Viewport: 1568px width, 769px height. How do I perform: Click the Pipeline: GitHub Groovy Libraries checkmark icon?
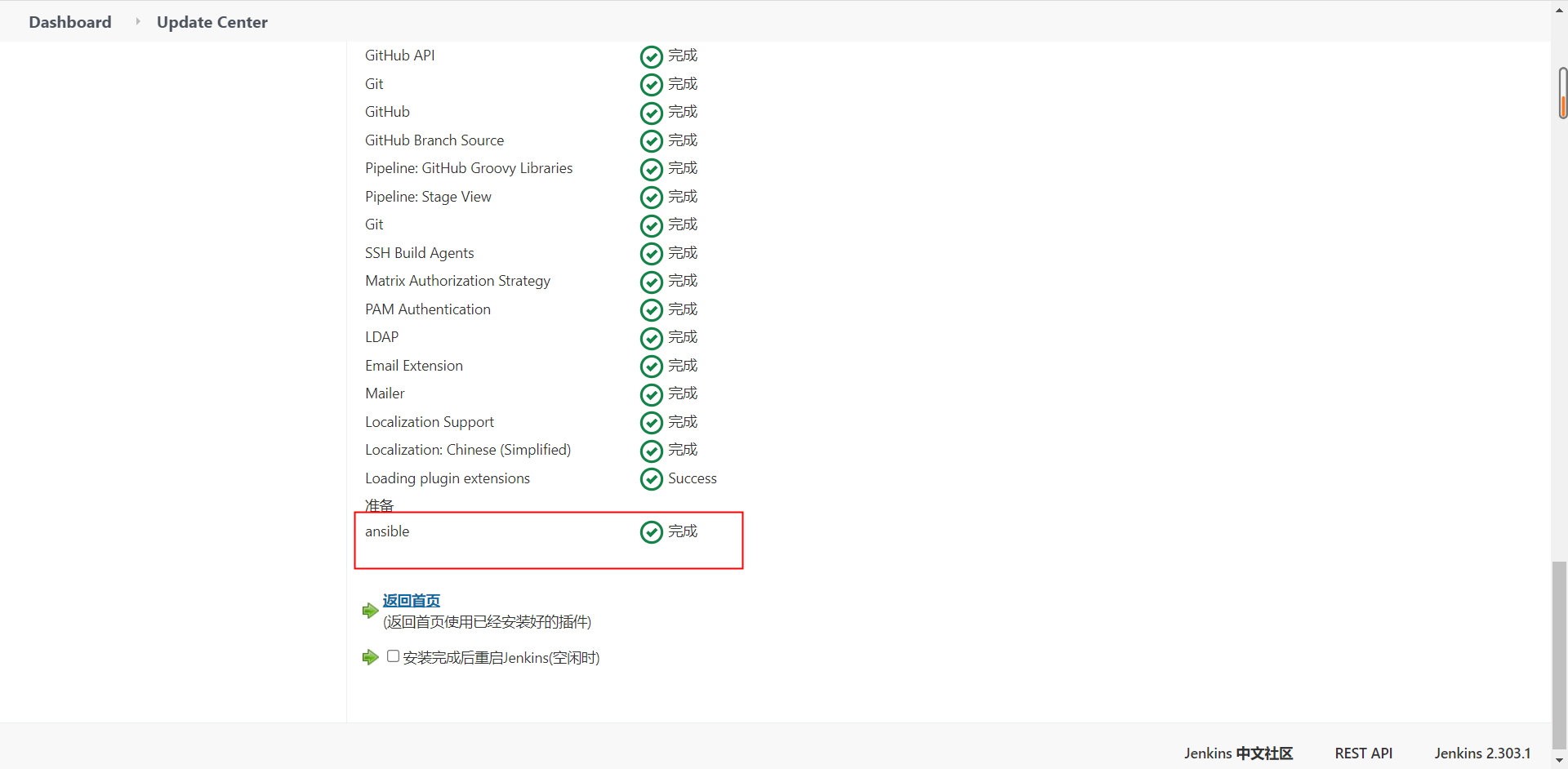[651, 169]
